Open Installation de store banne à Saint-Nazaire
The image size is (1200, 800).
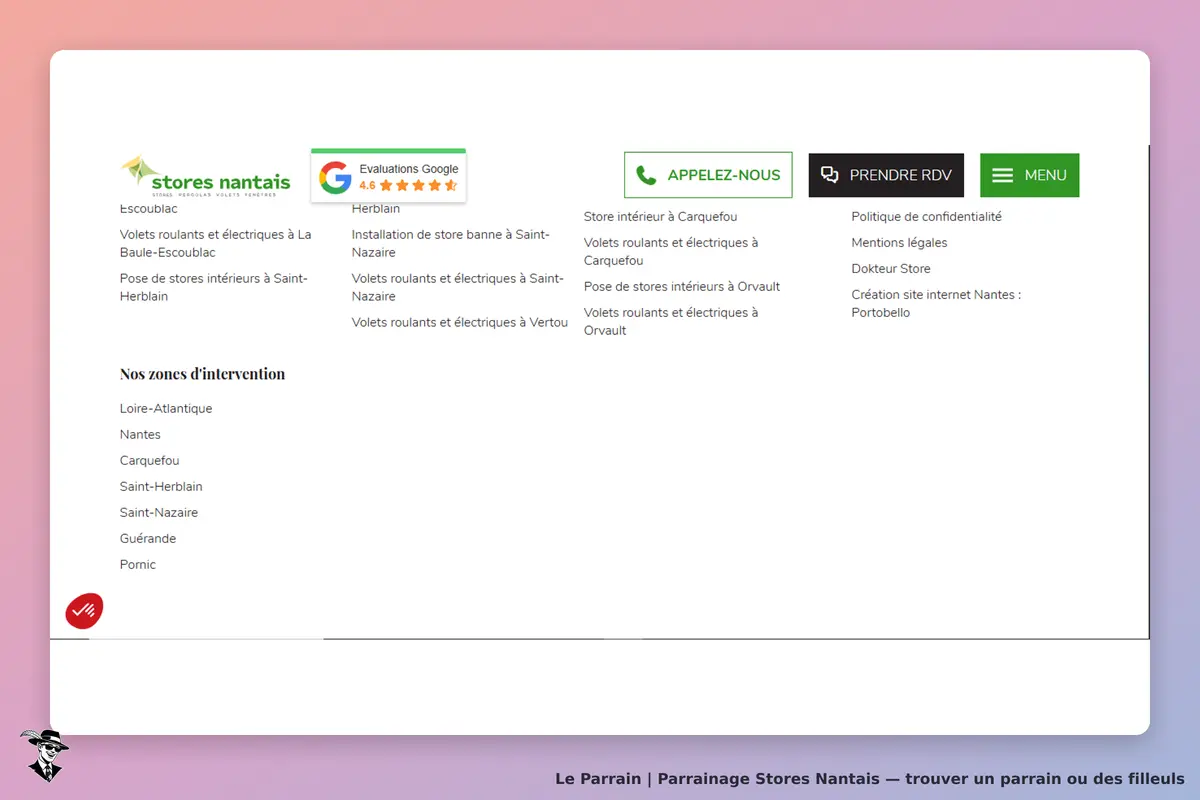(451, 244)
